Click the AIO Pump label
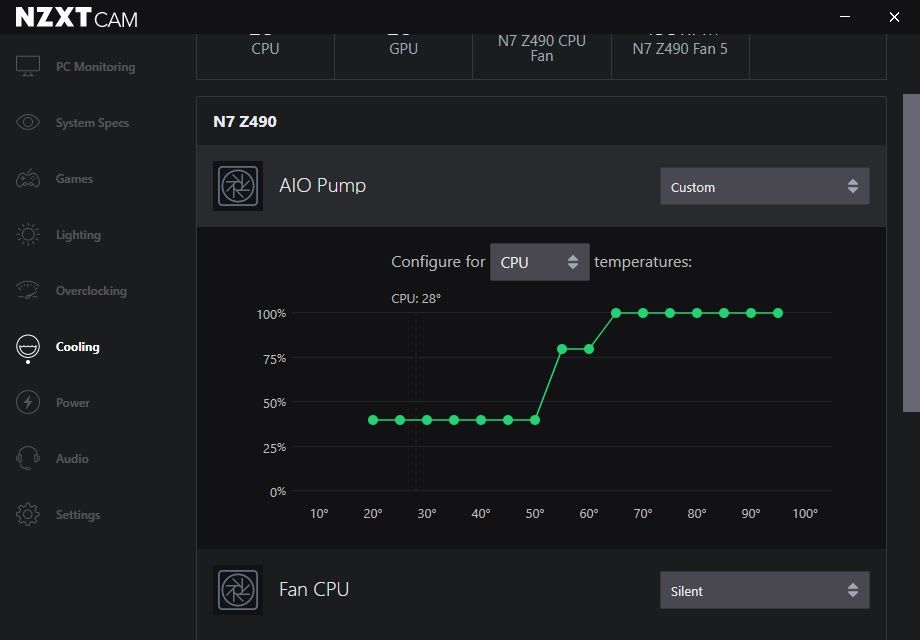The image size is (920, 640). click(x=322, y=185)
